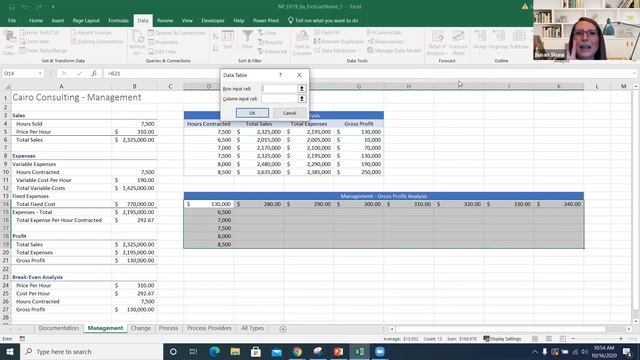The width and height of the screenshot is (640, 360).
Task: Click Cancel in Data Table dialog
Action: 289,113
